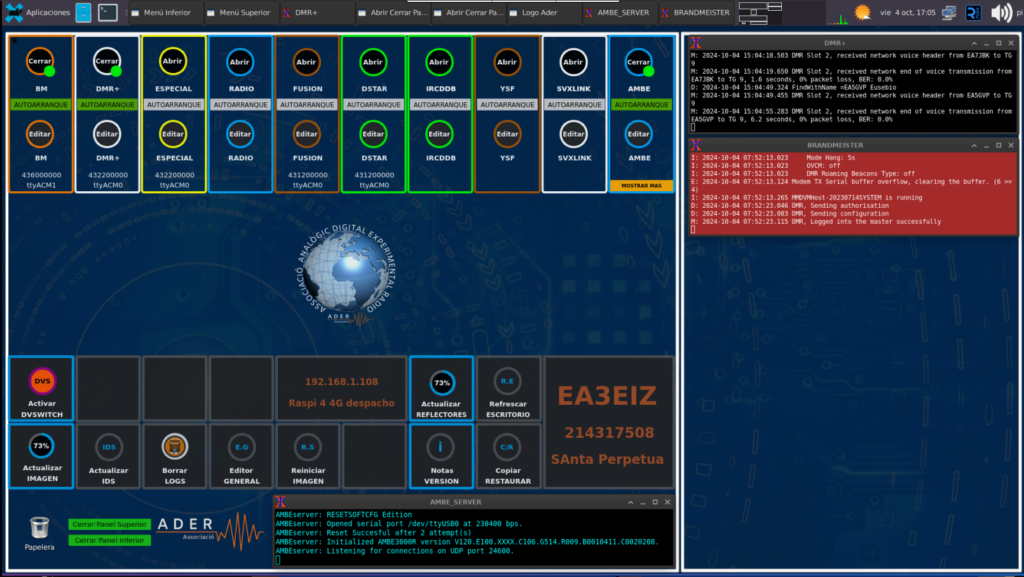Image resolution: width=1024 pixels, height=577 pixels.
Task: Edit YSF configuration with Editar
Action: coord(507,134)
